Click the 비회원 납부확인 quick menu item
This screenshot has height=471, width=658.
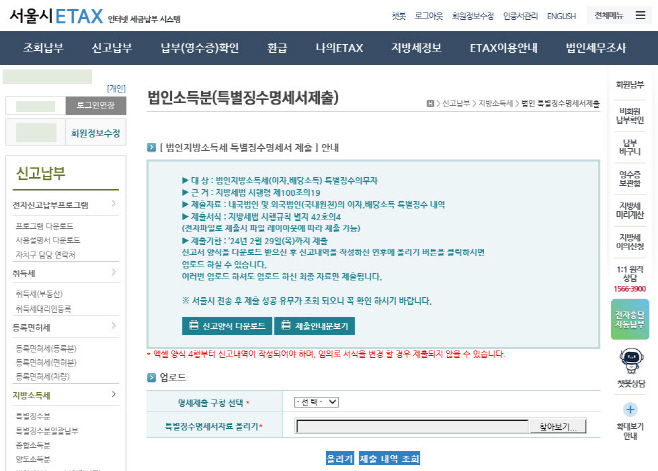(630, 116)
